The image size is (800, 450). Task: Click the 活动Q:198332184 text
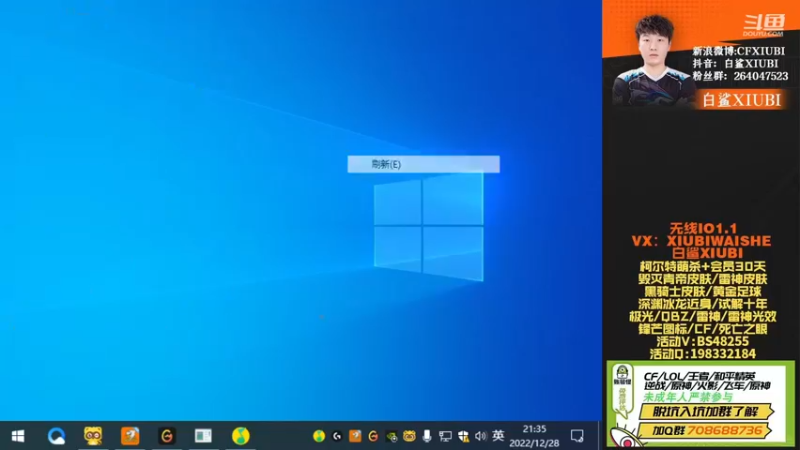pyautogui.click(x=703, y=354)
